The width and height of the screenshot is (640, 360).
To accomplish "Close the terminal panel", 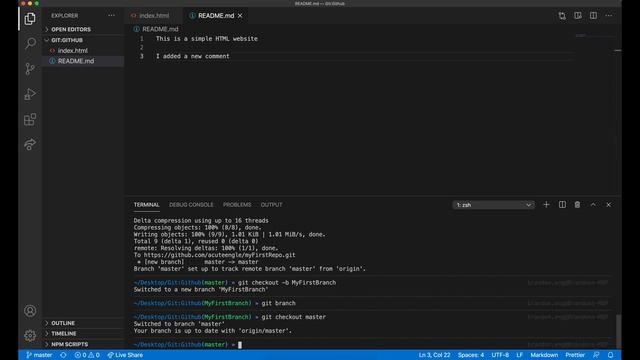I will coord(609,204).
